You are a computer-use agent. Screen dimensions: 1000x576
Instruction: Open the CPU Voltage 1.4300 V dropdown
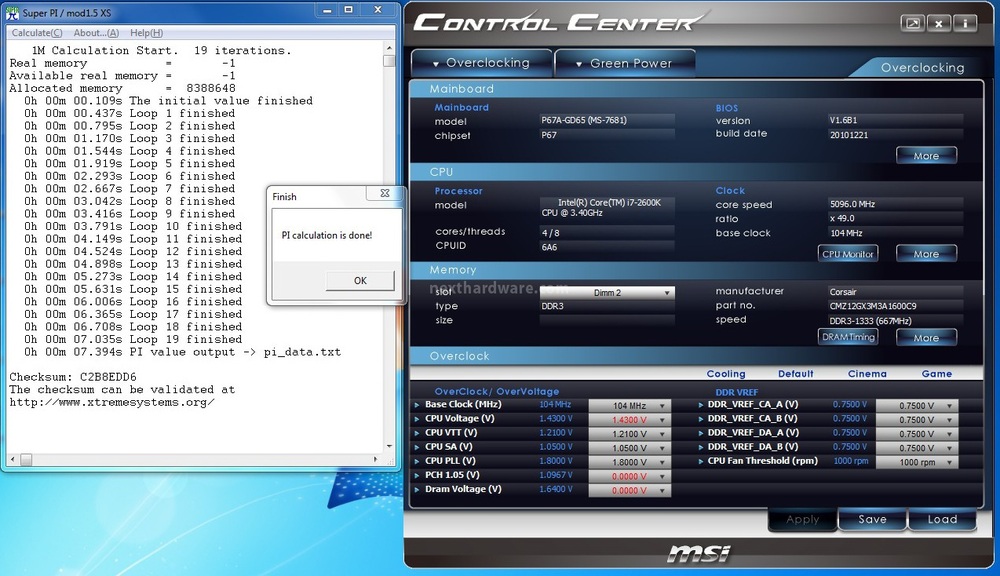(x=629, y=420)
